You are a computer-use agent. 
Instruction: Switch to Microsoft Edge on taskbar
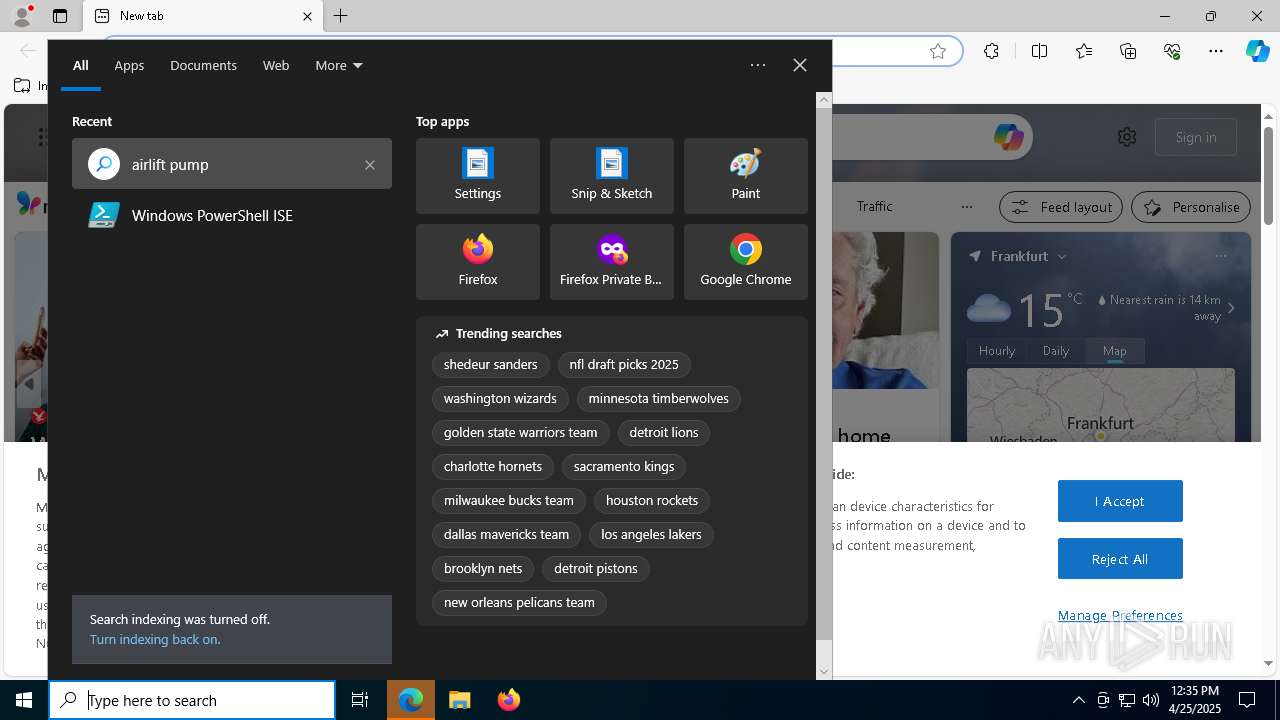click(411, 700)
